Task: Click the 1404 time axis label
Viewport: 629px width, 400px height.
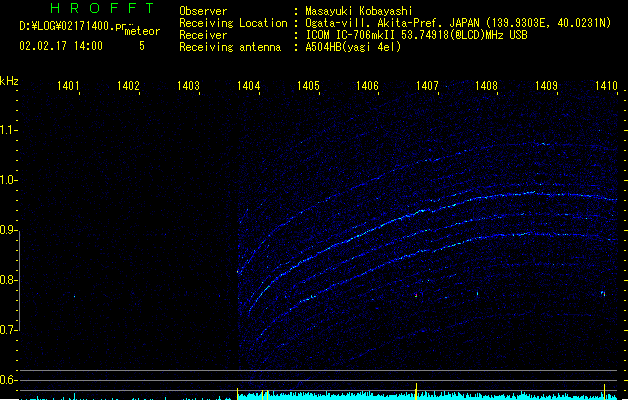Action: pyautogui.click(x=248, y=86)
